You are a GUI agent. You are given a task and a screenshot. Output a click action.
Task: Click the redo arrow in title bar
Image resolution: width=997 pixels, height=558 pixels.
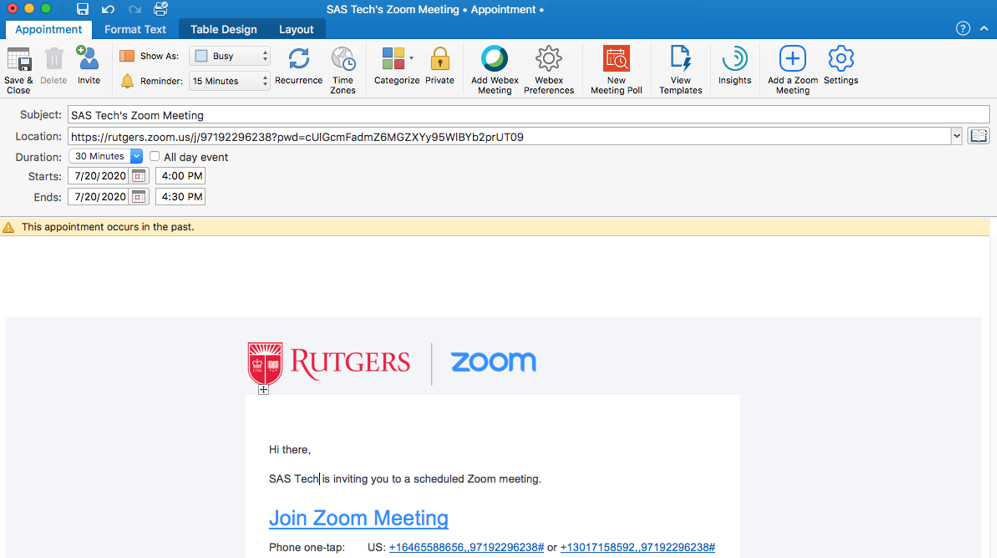coord(135,10)
